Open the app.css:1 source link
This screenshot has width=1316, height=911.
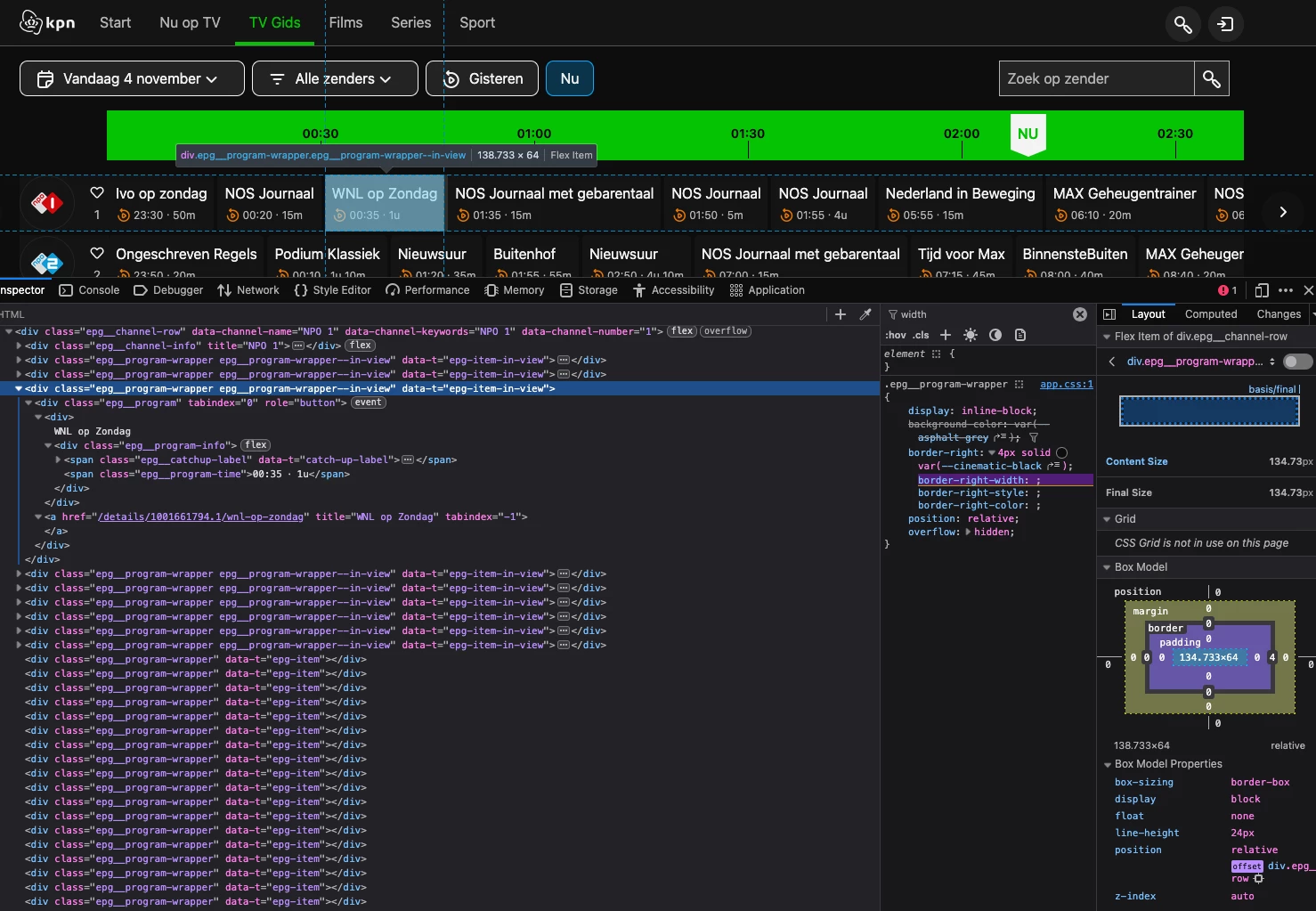point(1066,385)
